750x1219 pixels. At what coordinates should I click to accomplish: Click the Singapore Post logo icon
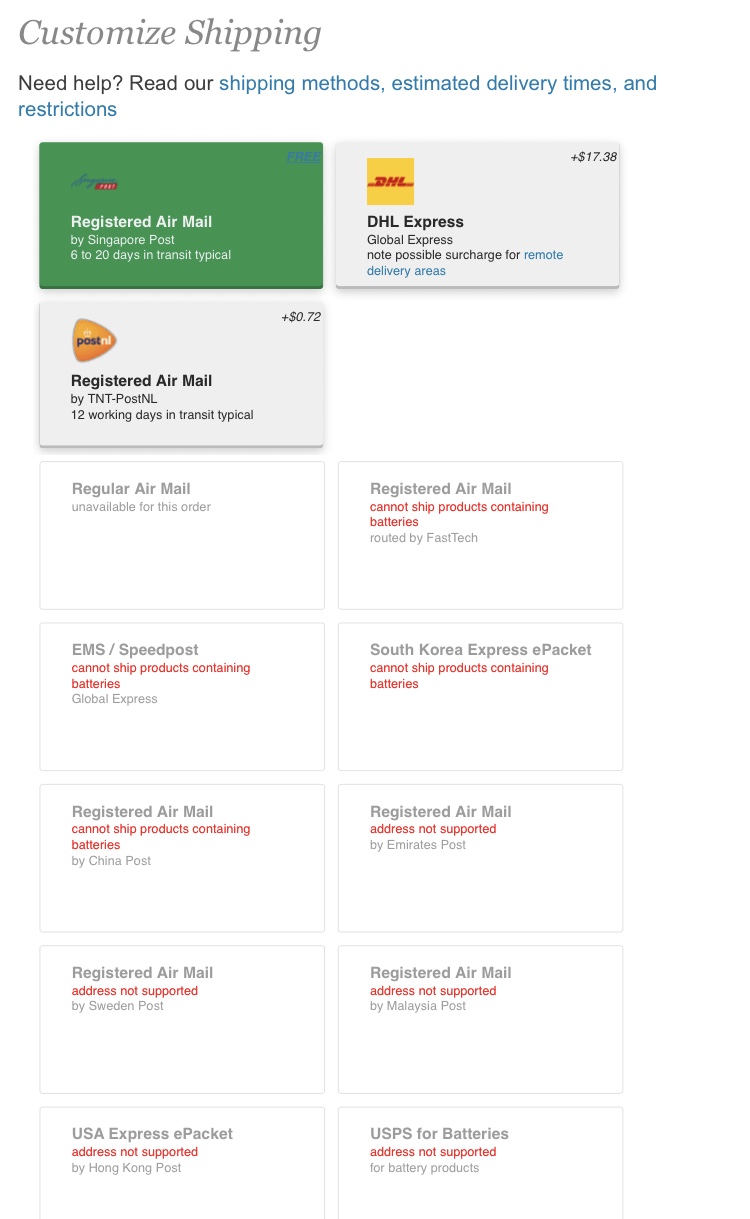click(x=95, y=183)
